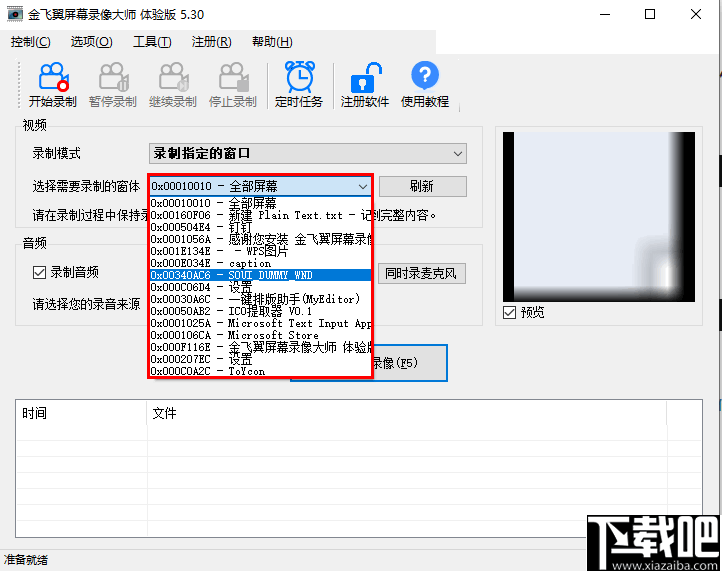722x571 pixels.
Task: Select Microsoft Store entry
Action: tap(261, 335)
